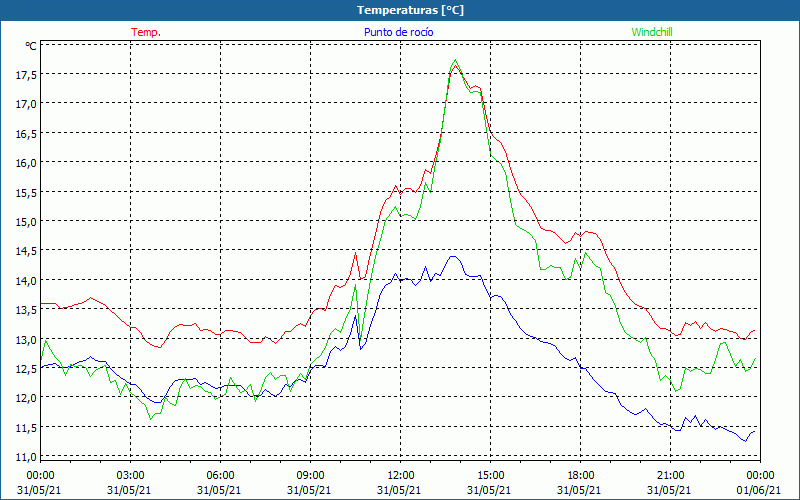800x500 pixels.
Task: Click the 14,5 y-axis value
Action: 27,252
